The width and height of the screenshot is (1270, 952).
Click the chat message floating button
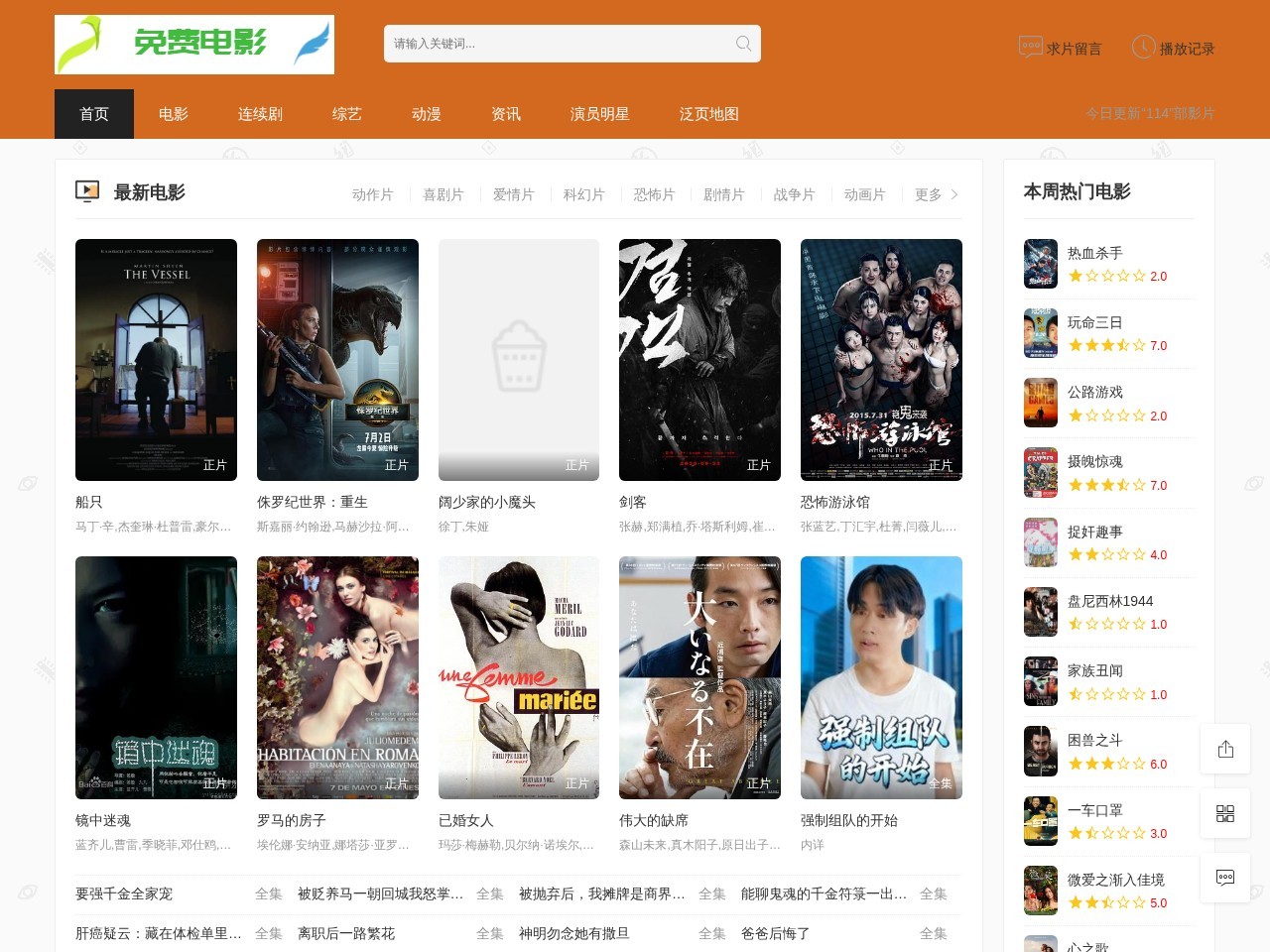tap(1225, 878)
